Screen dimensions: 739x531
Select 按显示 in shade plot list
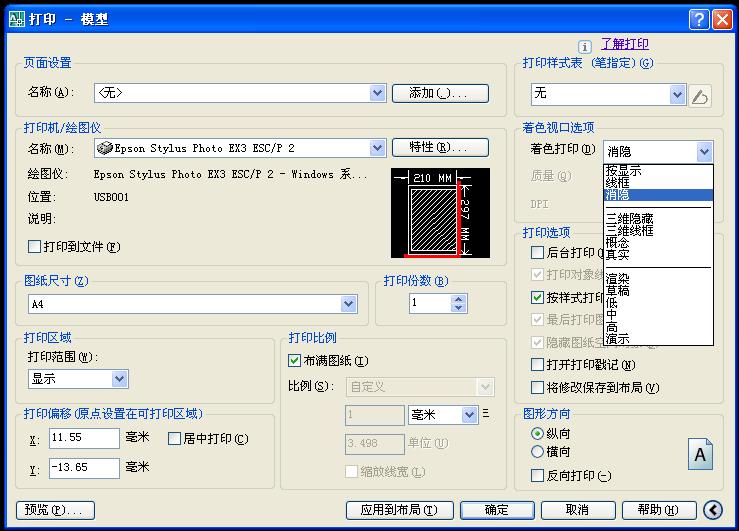tap(658, 170)
